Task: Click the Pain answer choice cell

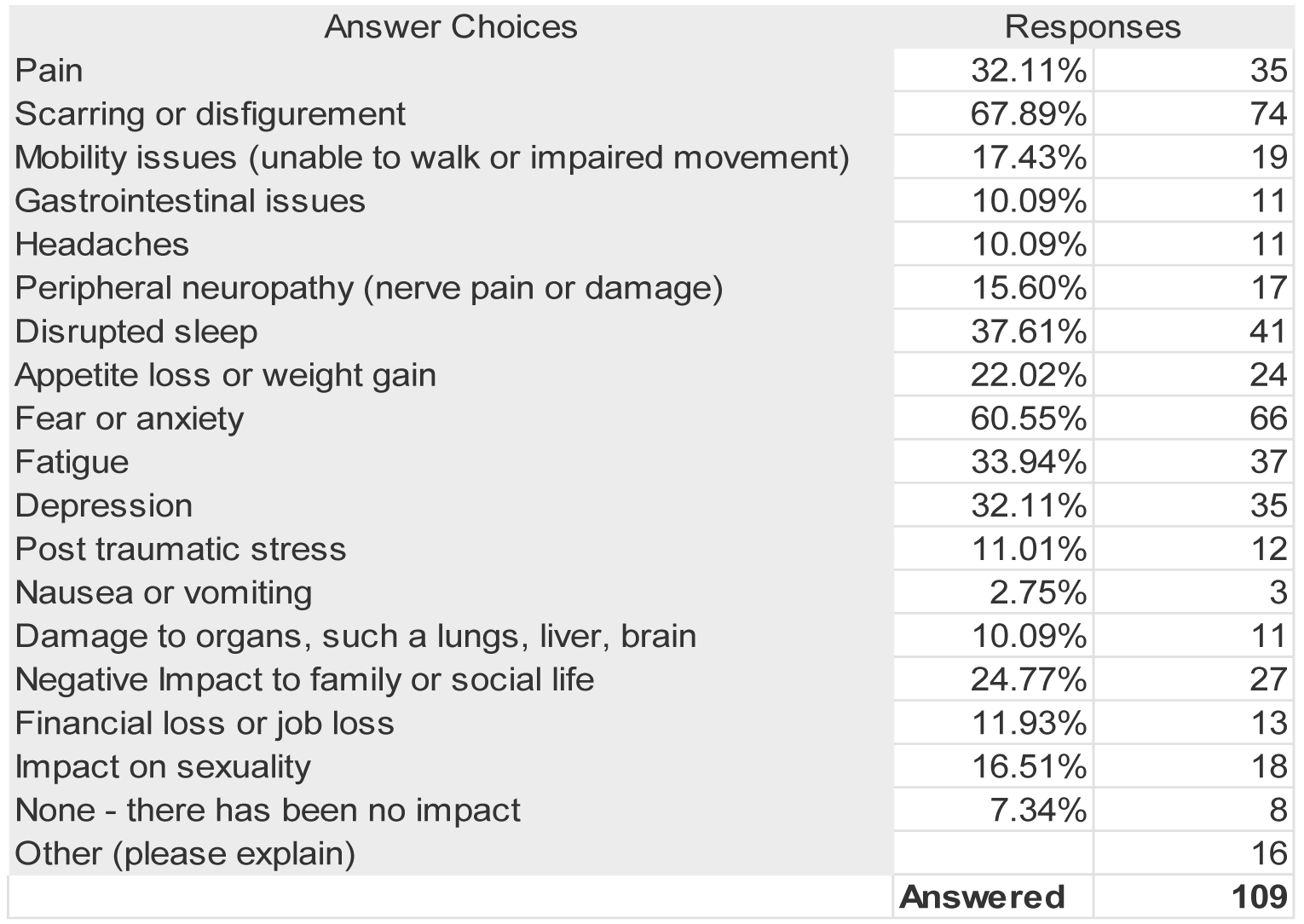Action: click(x=49, y=70)
